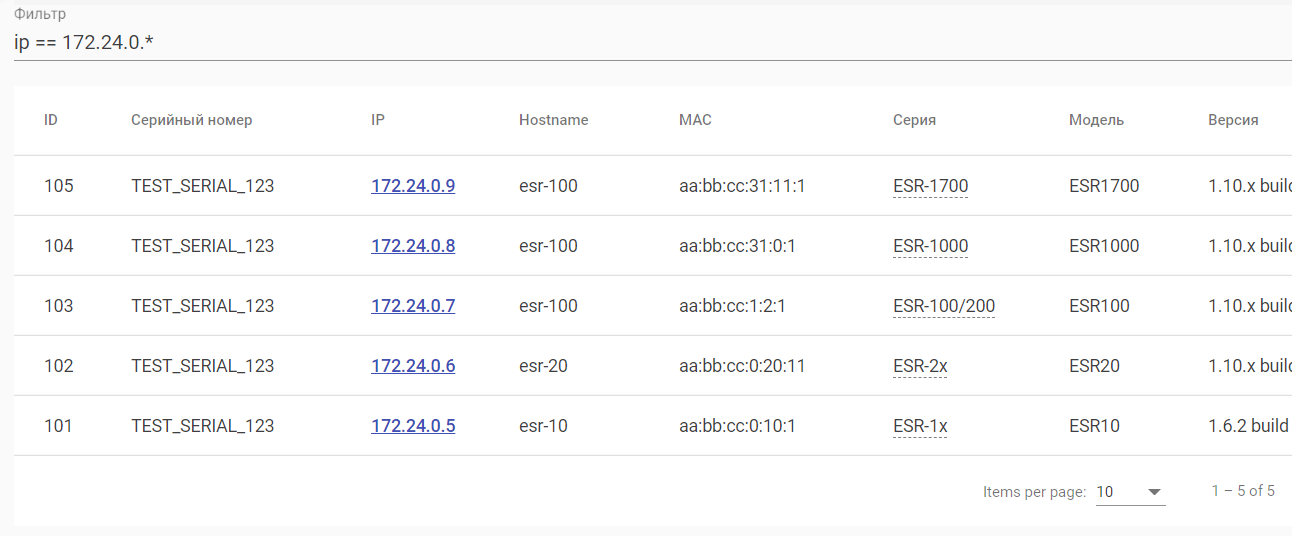Open IP link 172.24.0.5
This screenshot has width=1292, height=536.
coord(413,426)
